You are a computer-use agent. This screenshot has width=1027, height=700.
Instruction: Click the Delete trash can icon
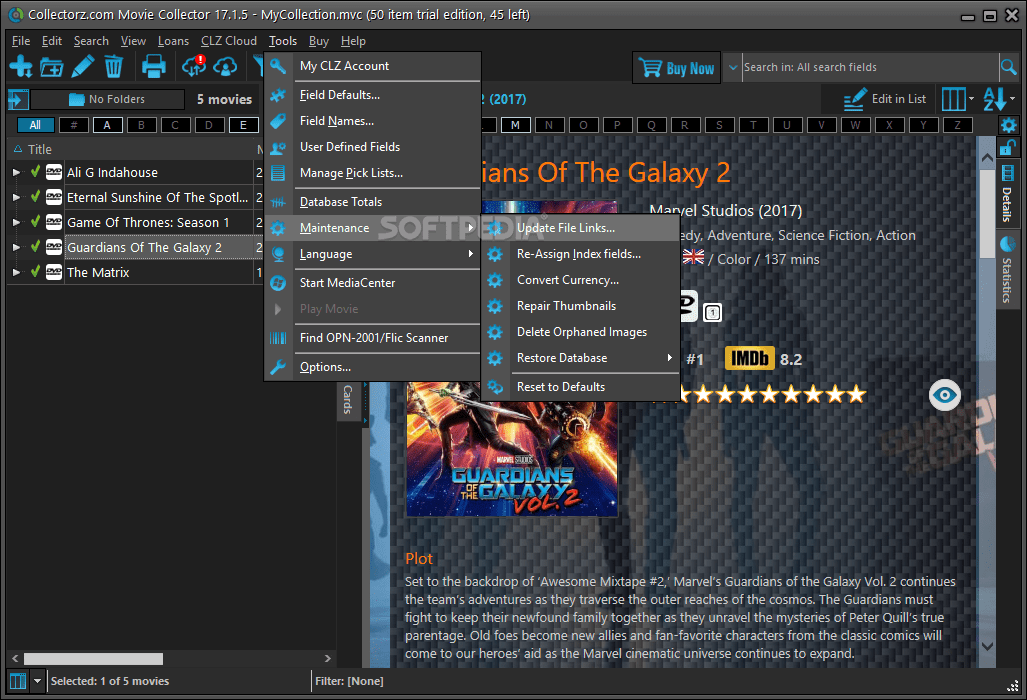click(x=113, y=66)
